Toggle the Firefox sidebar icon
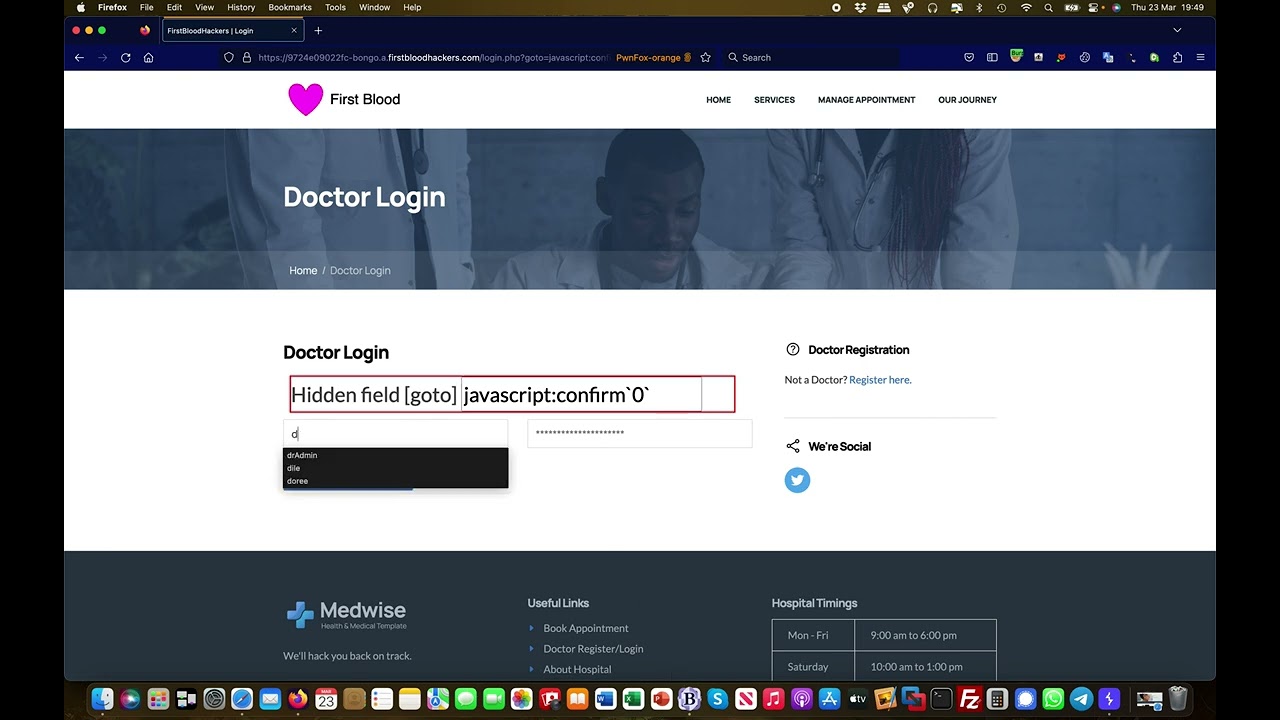This screenshot has height=720, width=1280. (992, 57)
